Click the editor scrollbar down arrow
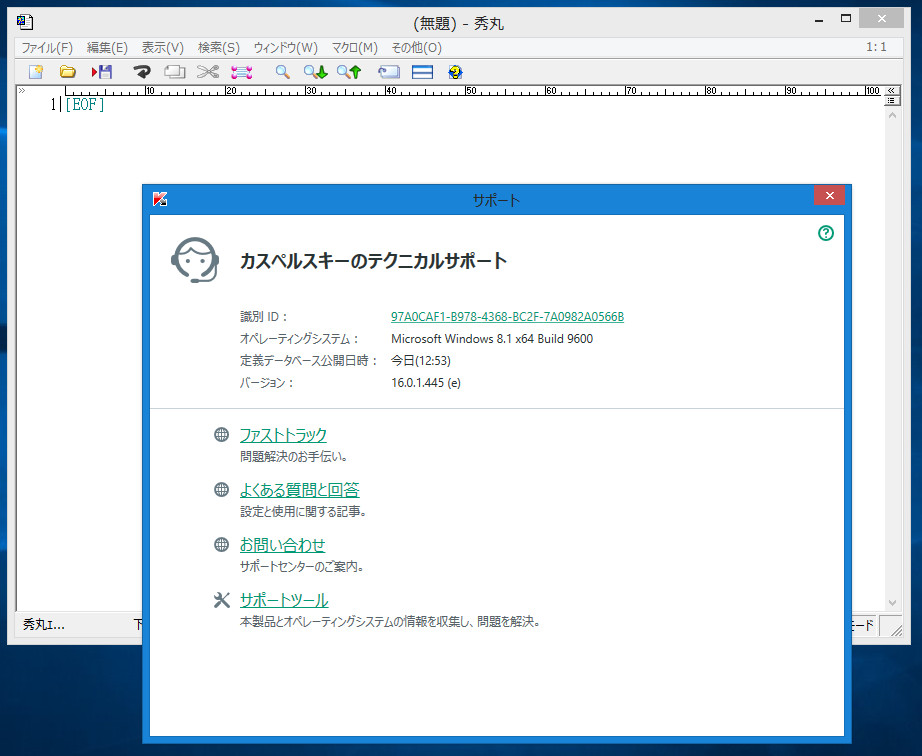Image resolution: width=922 pixels, height=756 pixels. [891, 601]
